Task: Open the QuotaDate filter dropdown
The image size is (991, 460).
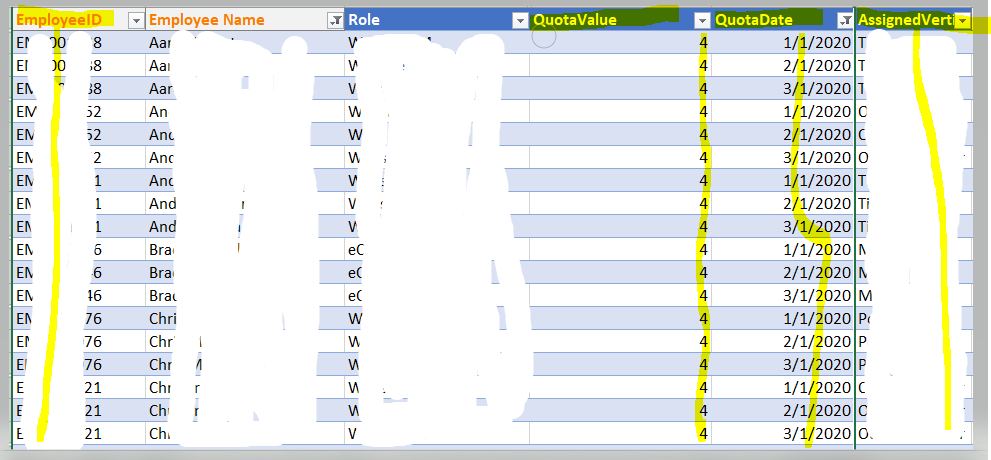Action: coord(845,21)
